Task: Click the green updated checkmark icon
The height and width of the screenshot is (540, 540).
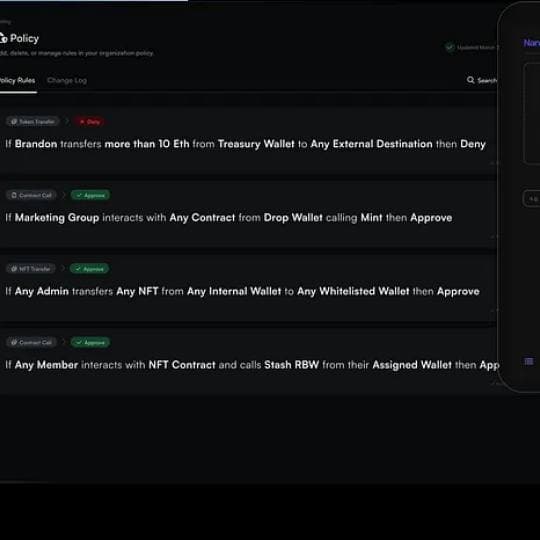Action: click(x=450, y=47)
